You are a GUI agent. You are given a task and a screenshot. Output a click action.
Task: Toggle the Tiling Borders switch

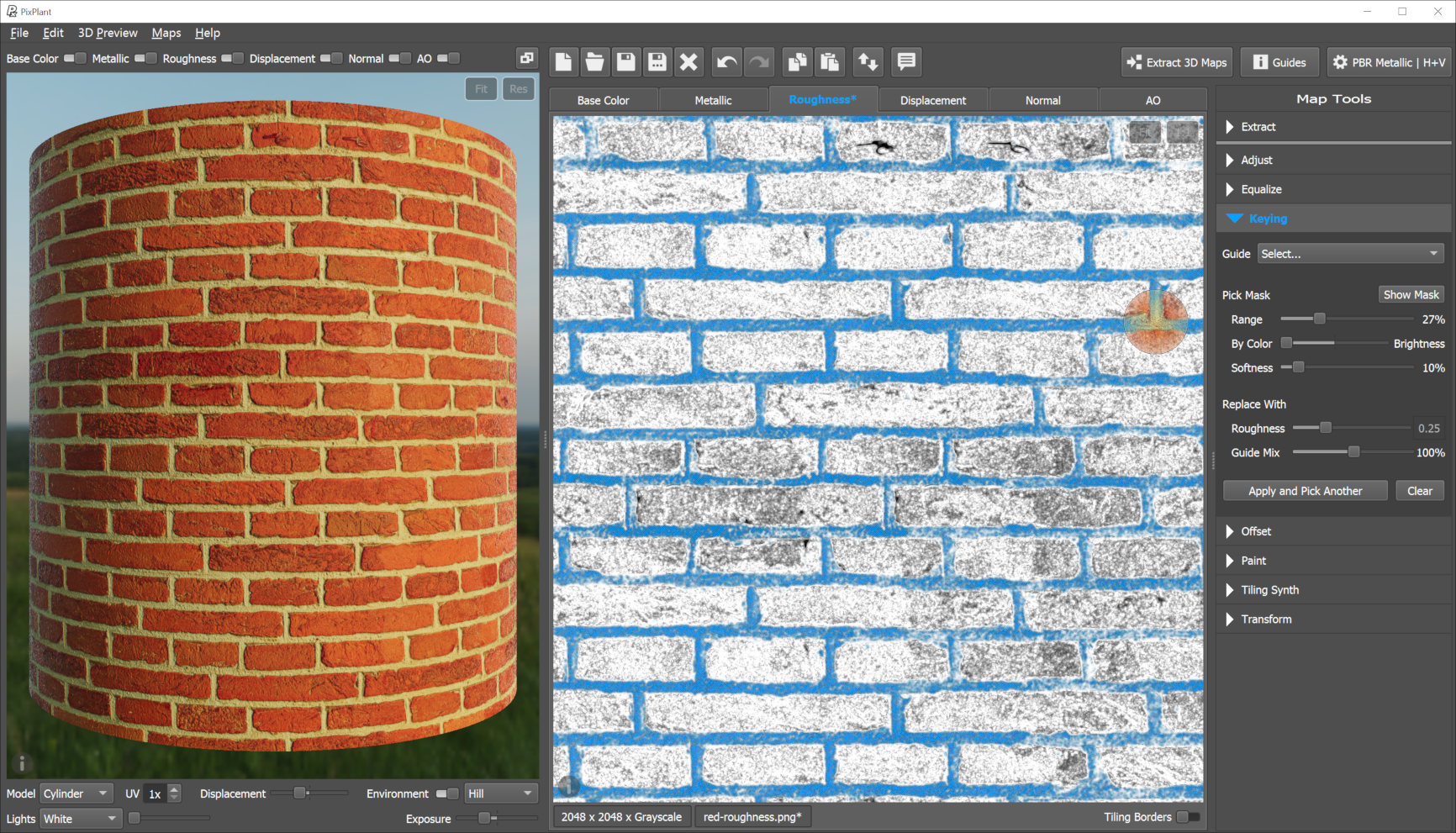[x=1188, y=817]
